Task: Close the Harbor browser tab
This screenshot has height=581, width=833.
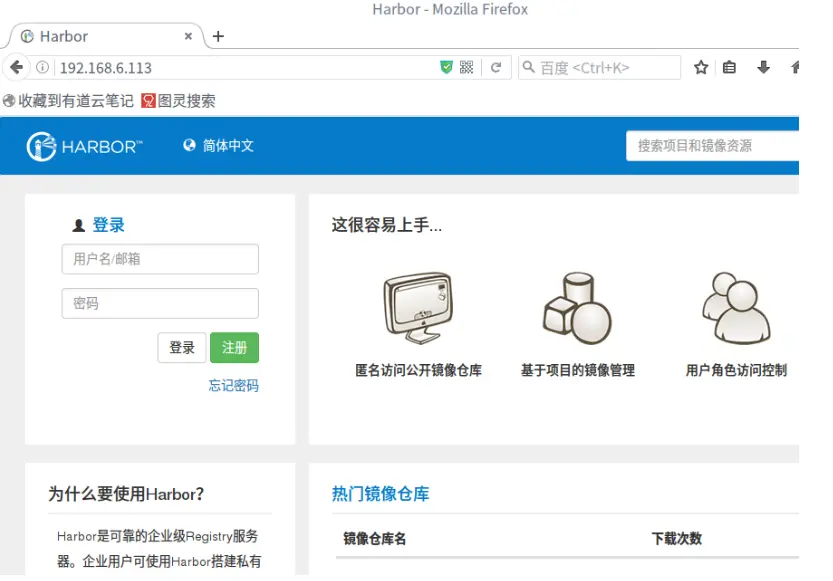Action: click(188, 36)
